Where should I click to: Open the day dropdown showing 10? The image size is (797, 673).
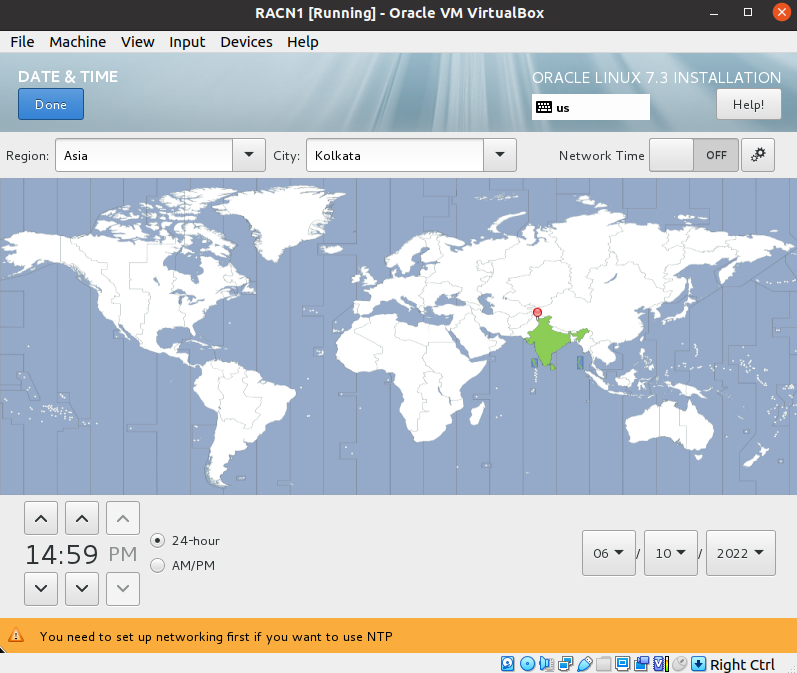(670, 553)
